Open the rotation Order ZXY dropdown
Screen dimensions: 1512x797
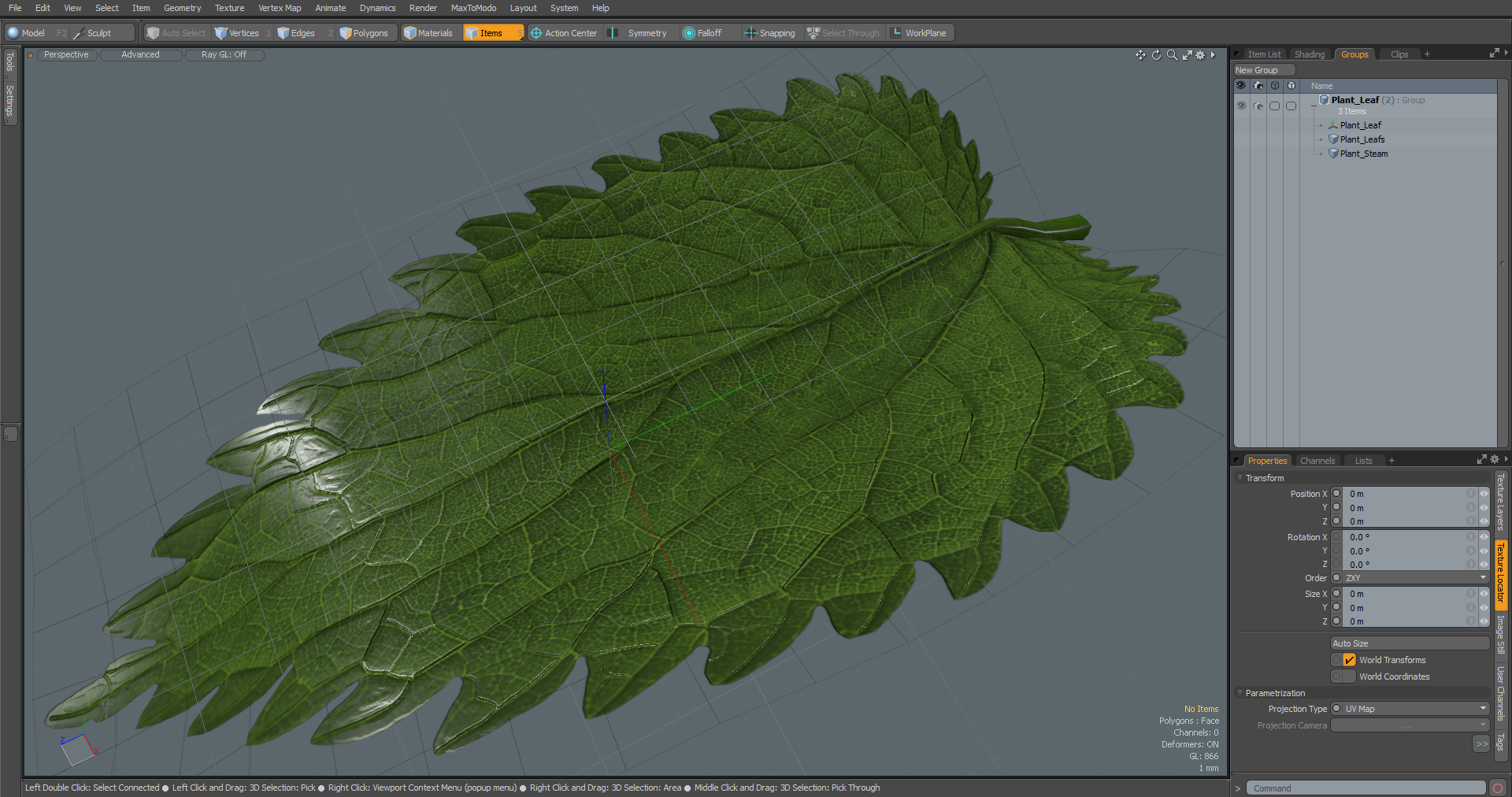pyautogui.click(x=1415, y=578)
